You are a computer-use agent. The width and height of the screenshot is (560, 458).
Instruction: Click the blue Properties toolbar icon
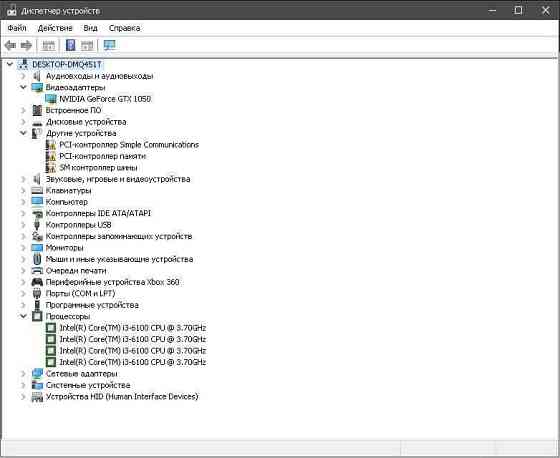[x=71, y=45]
